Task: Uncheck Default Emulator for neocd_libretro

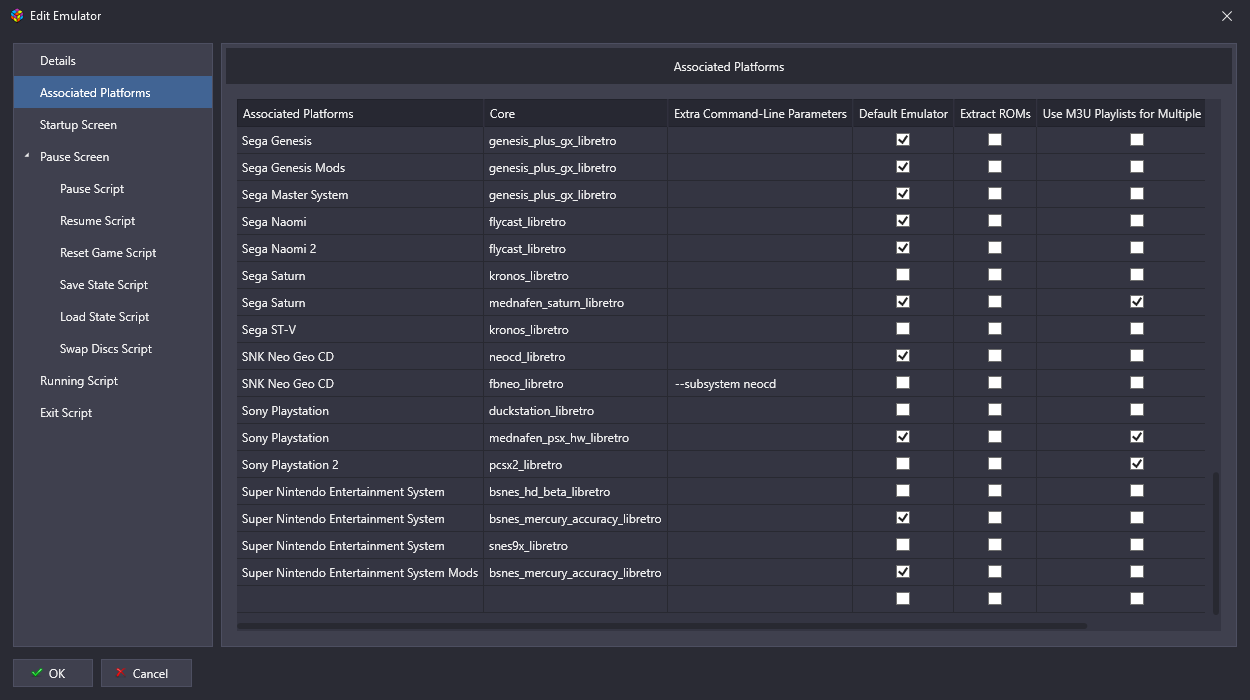Action: tap(903, 356)
